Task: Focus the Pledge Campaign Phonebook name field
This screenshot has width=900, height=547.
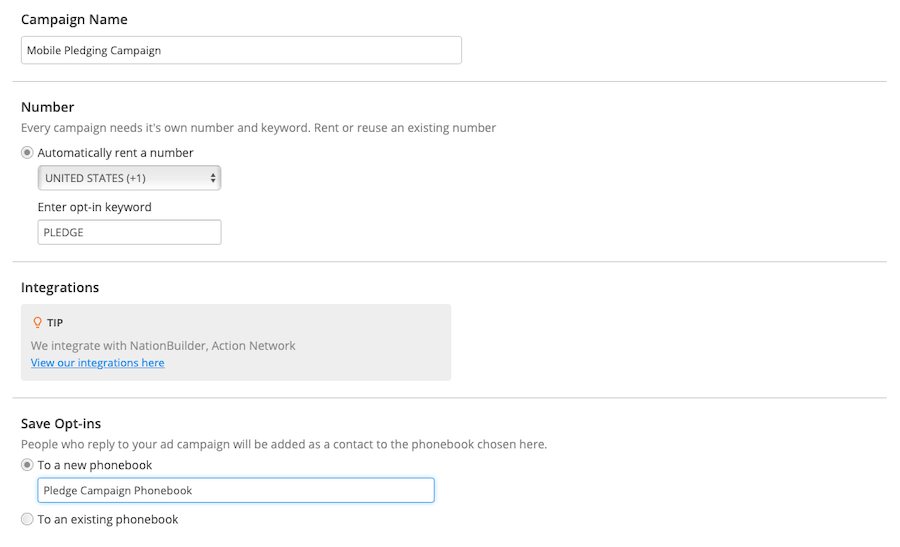Action: 236,491
